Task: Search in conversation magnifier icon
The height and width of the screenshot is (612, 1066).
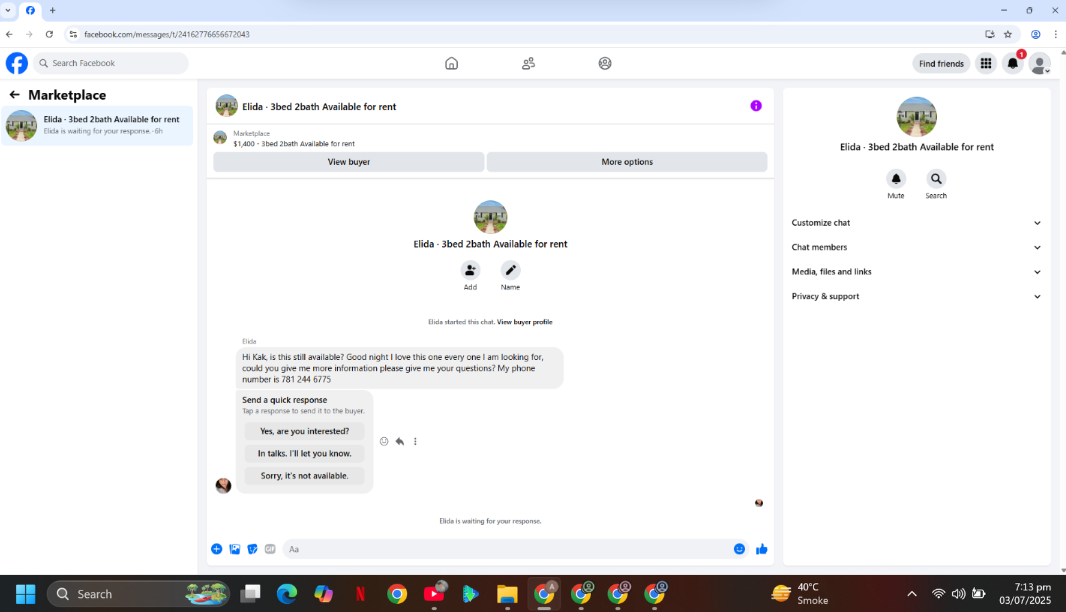Action: pos(936,178)
